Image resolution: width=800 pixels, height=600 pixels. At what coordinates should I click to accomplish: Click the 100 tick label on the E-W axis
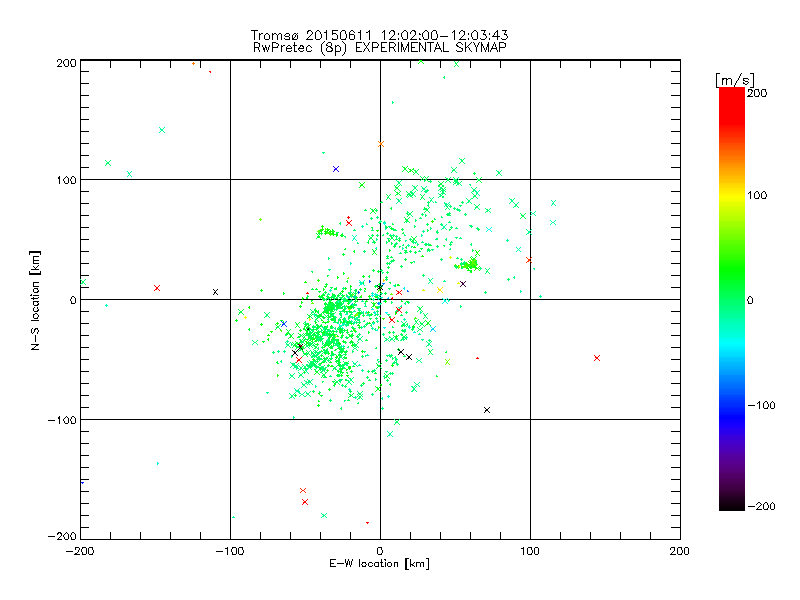(x=530, y=551)
